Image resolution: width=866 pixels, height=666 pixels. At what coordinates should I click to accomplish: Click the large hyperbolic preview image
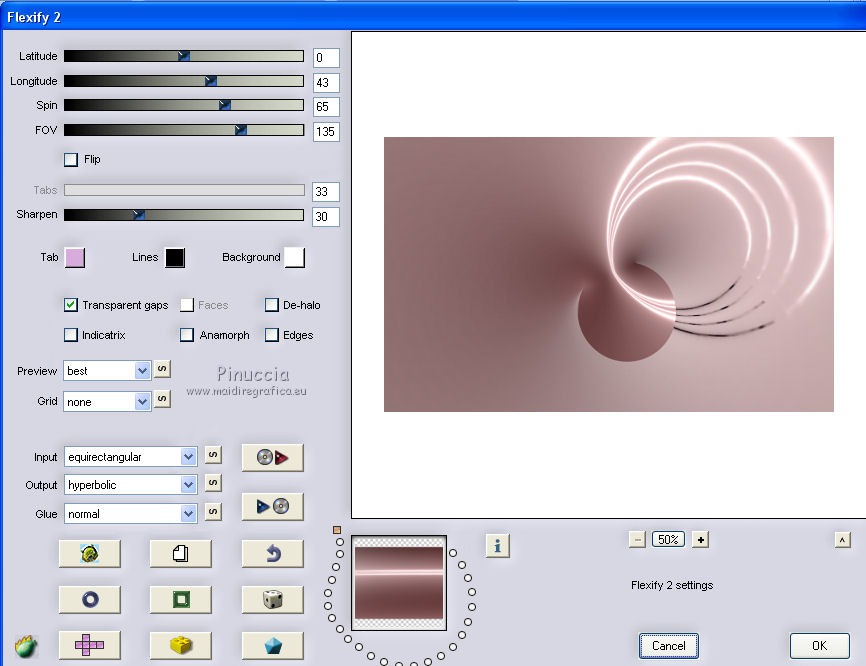pos(609,274)
